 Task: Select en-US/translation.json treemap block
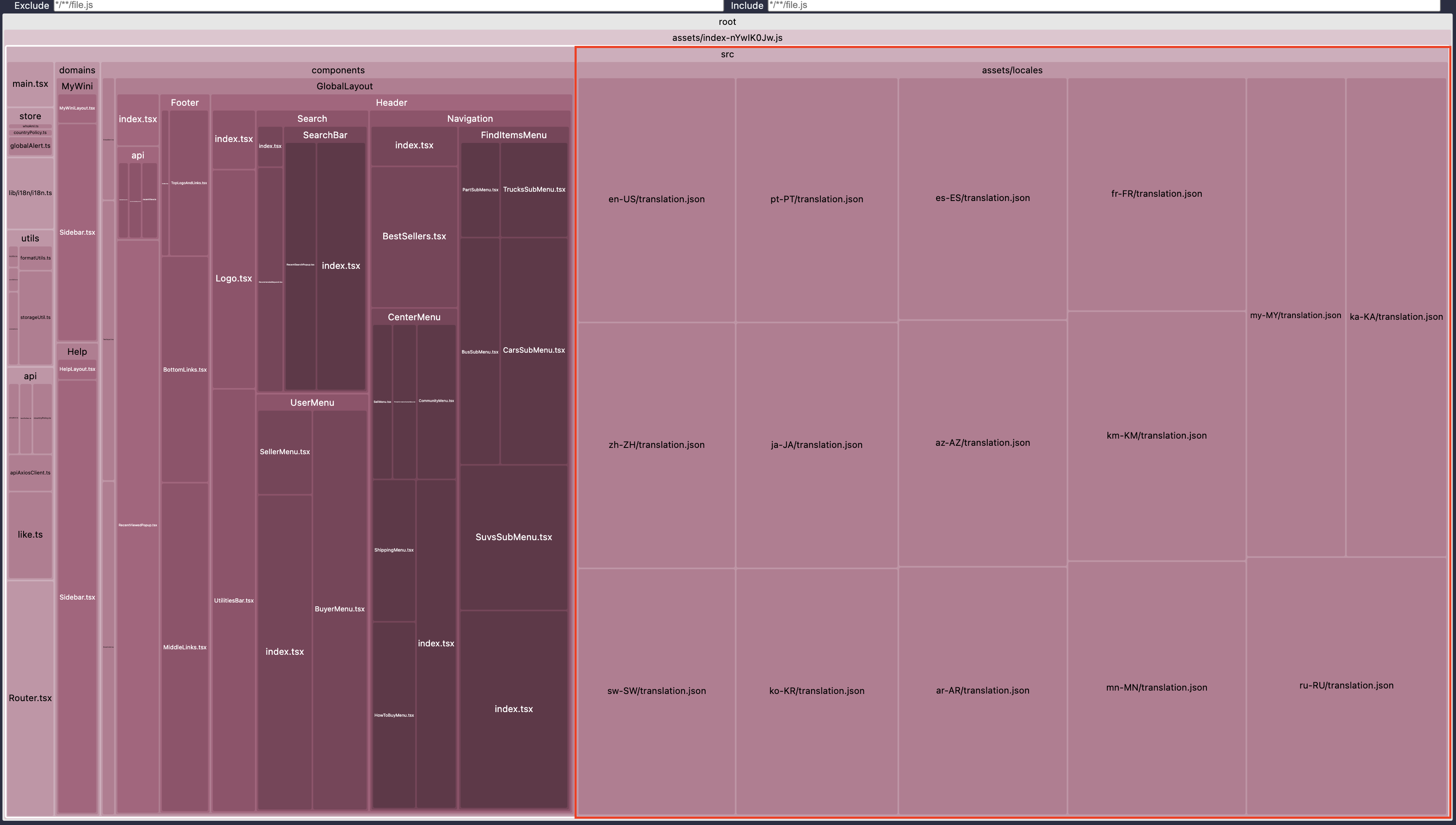coord(656,199)
